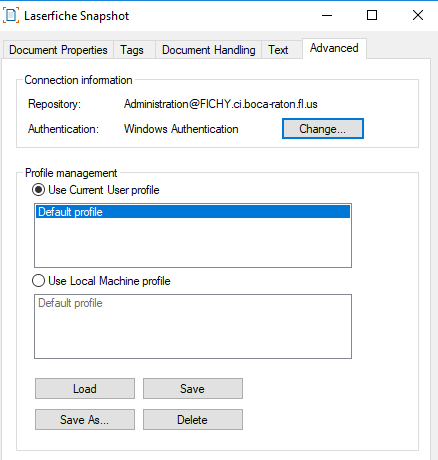The width and height of the screenshot is (438, 460).
Task: Click the Laserfiche Snapshot title bar icon
Action: click(11, 15)
